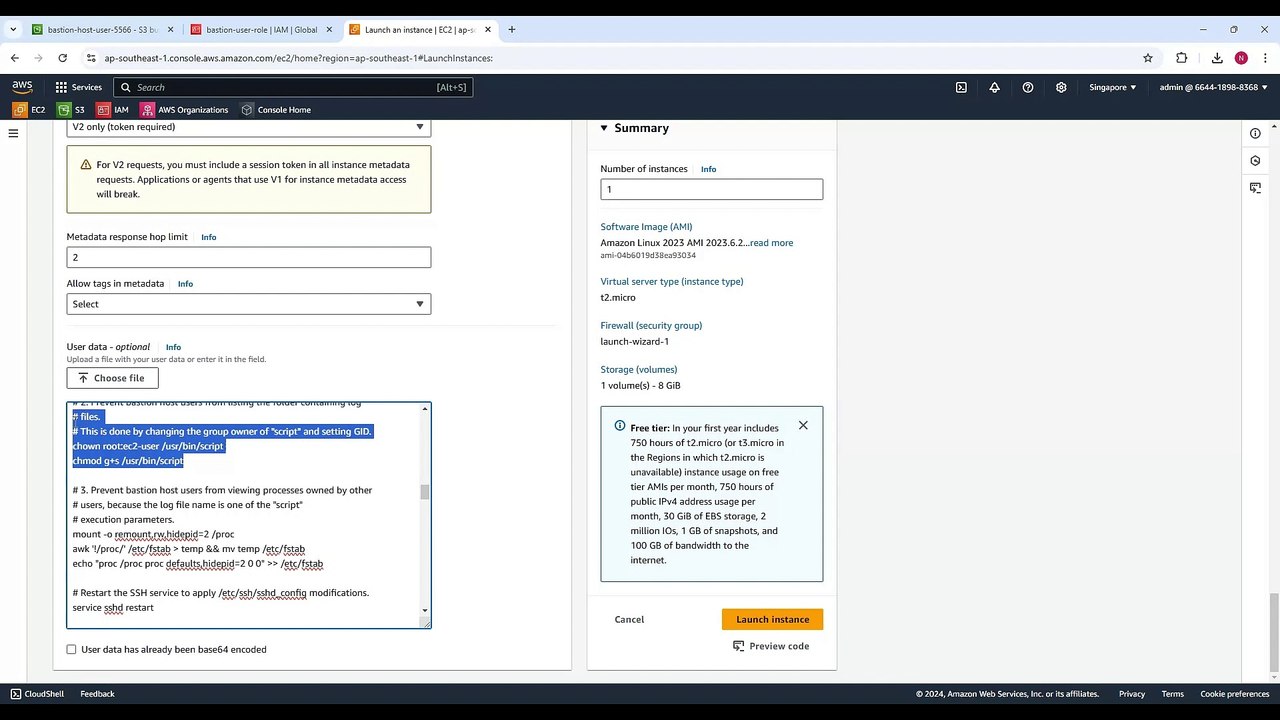Switch to the bastion-user-role IAM tab

coord(261,30)
